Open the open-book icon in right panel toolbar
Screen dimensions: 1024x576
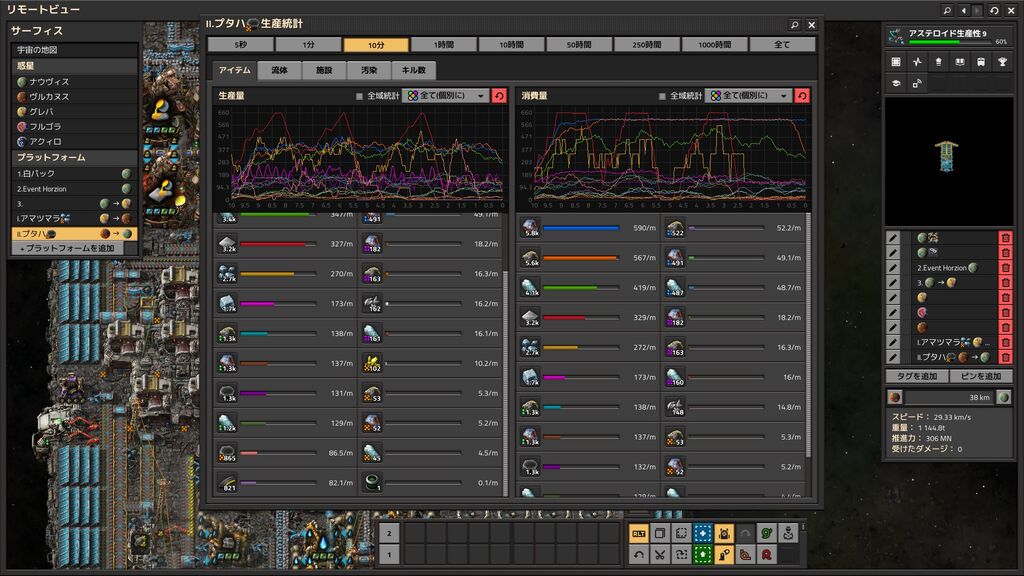pyautogui.click(x=960, y=62)
